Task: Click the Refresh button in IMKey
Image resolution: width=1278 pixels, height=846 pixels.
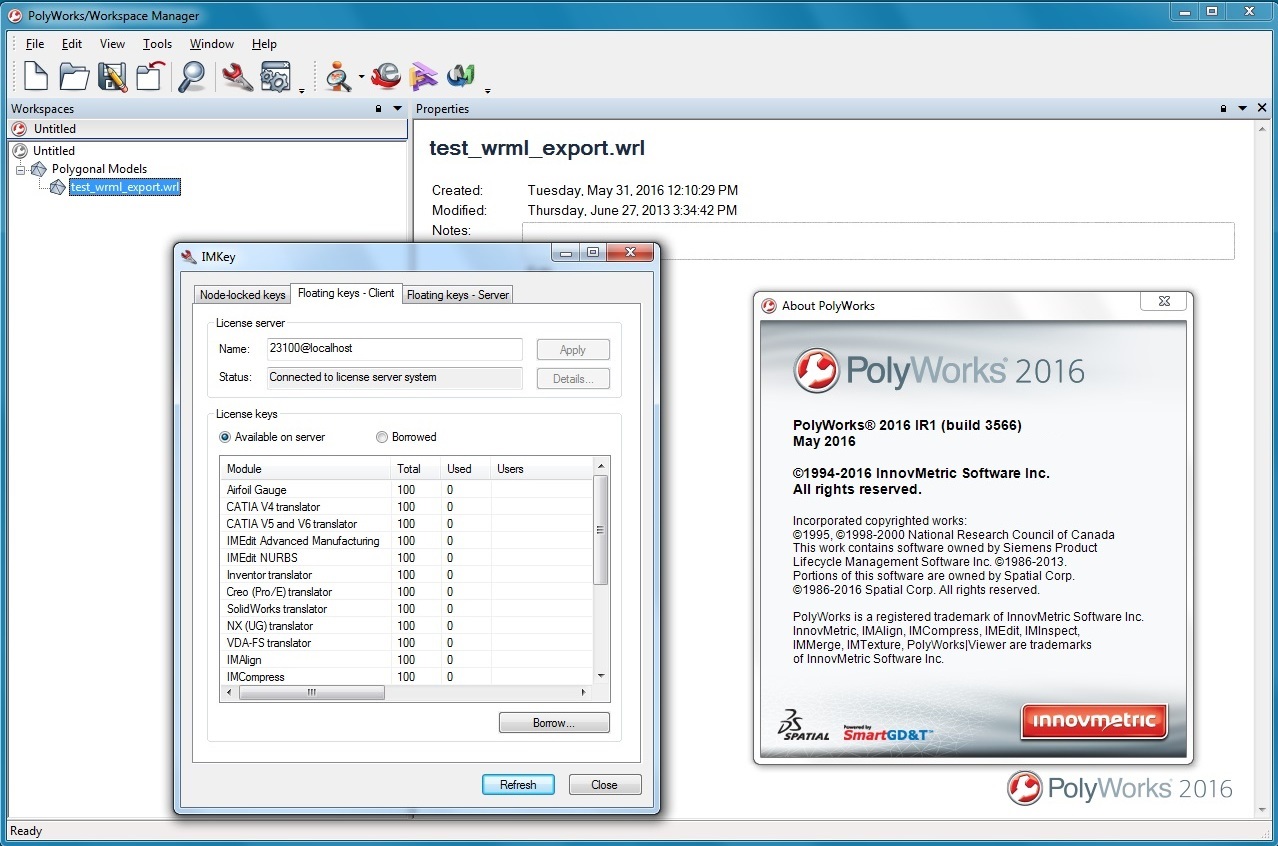Action: coord(518,785)
